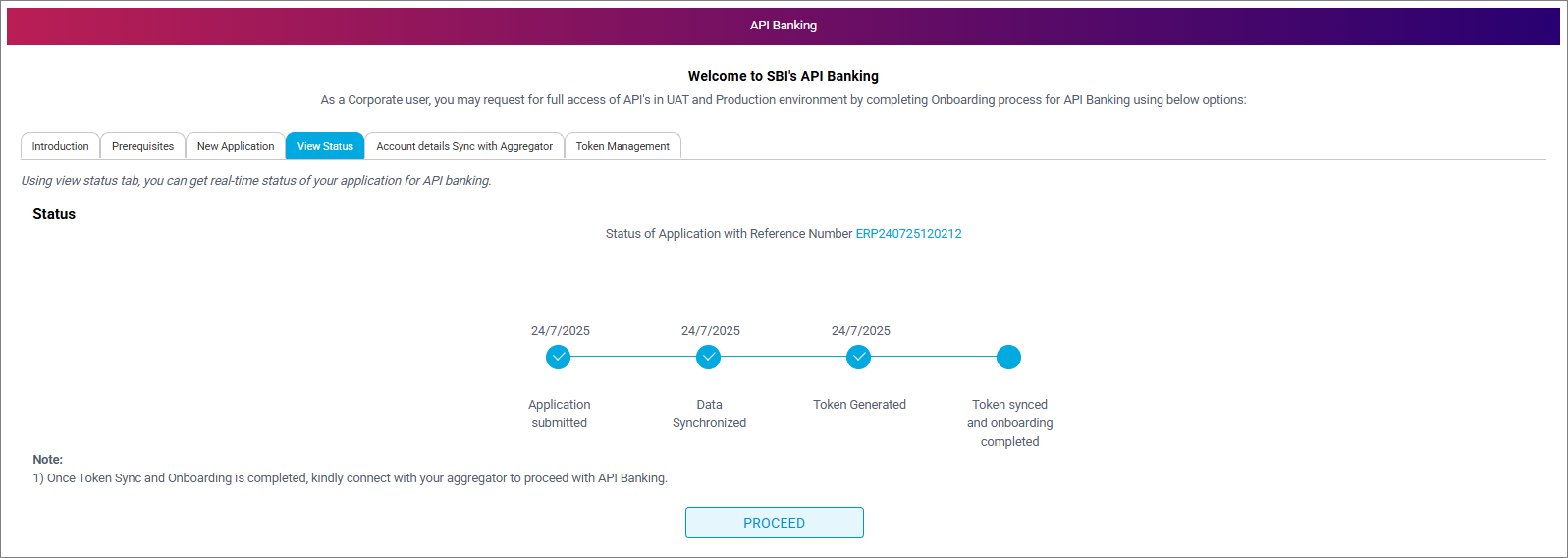Open Account details Sync with Aggregator tab
The image size is (1568, 558).
tap(464, 146)
